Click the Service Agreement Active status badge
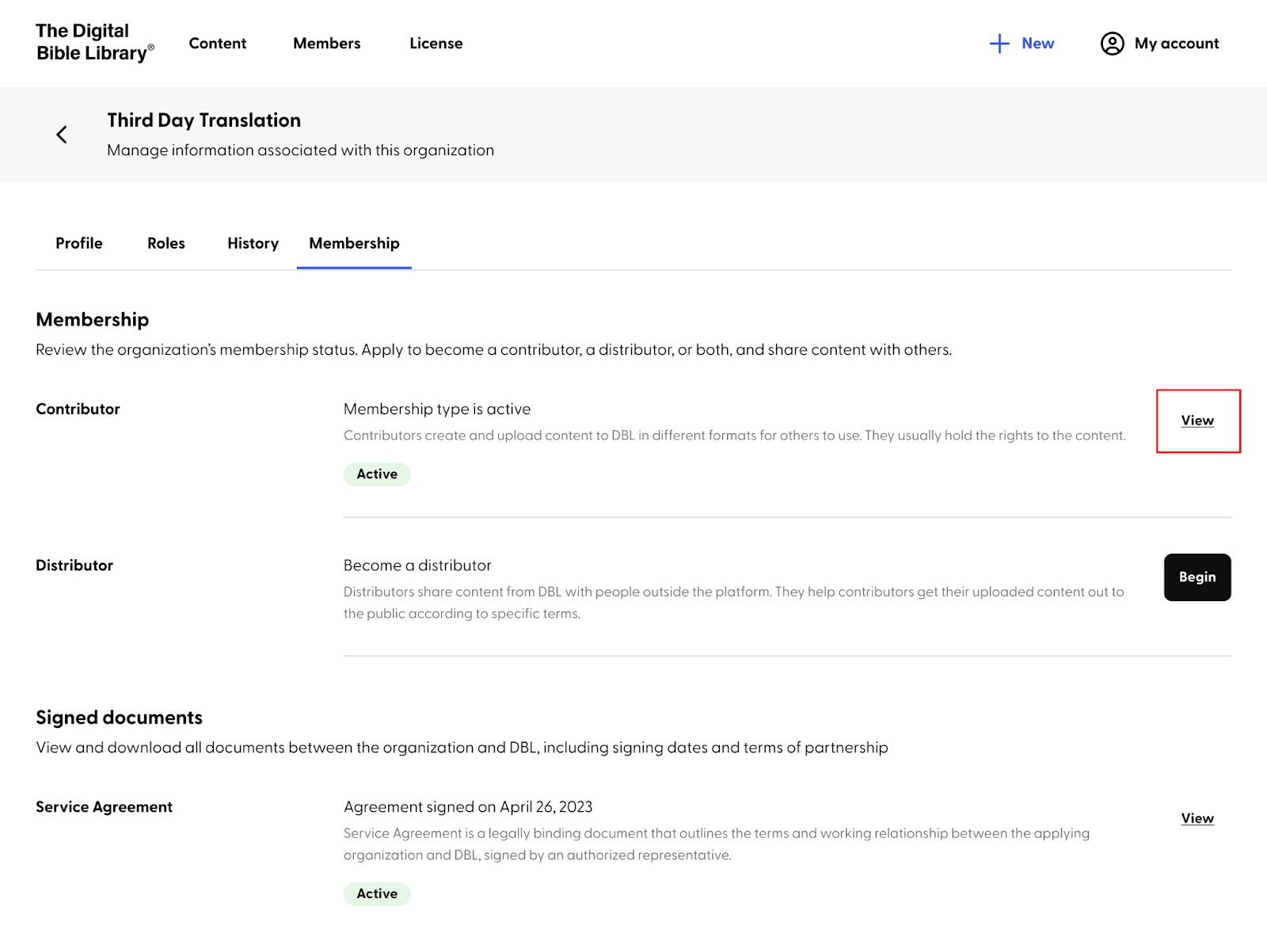 (377, 894)
